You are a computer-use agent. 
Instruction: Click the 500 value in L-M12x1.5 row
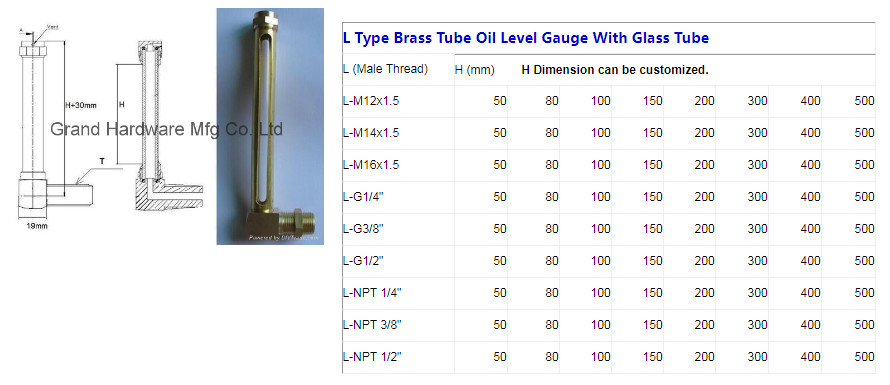[x=864, y=101]
